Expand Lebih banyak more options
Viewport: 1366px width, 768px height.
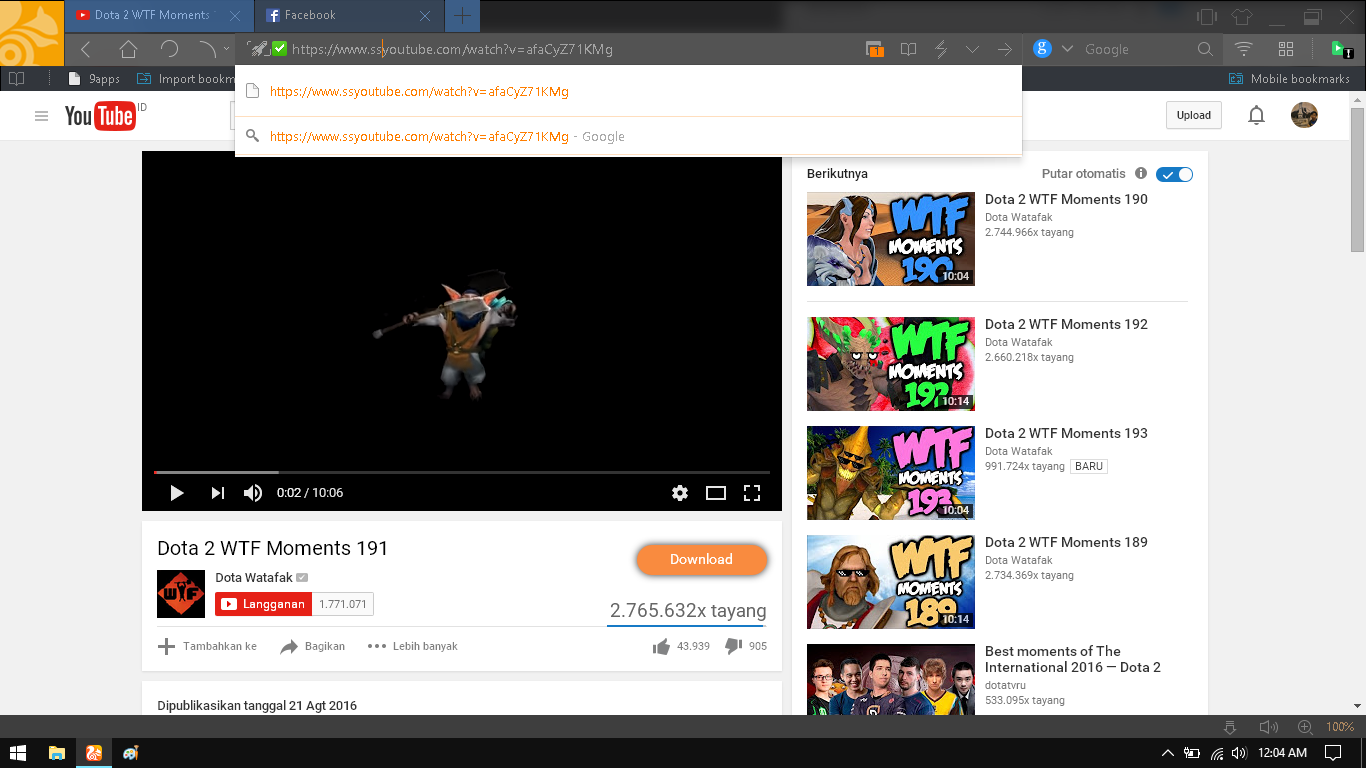coord(412,646)
